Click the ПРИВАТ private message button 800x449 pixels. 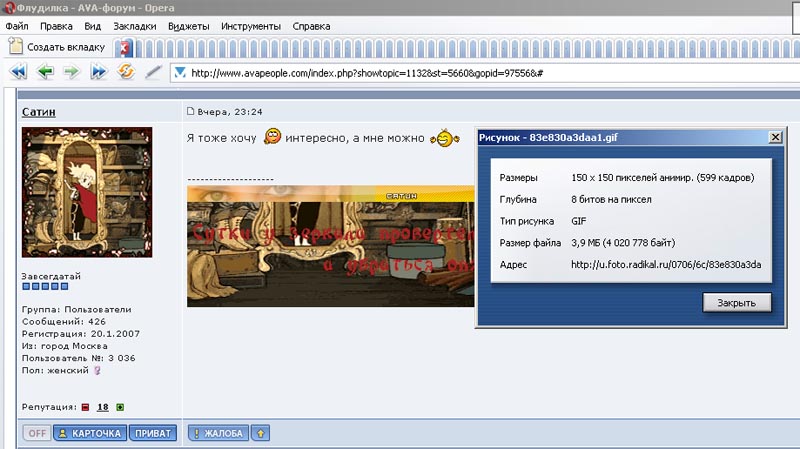[x=153, y=433]
